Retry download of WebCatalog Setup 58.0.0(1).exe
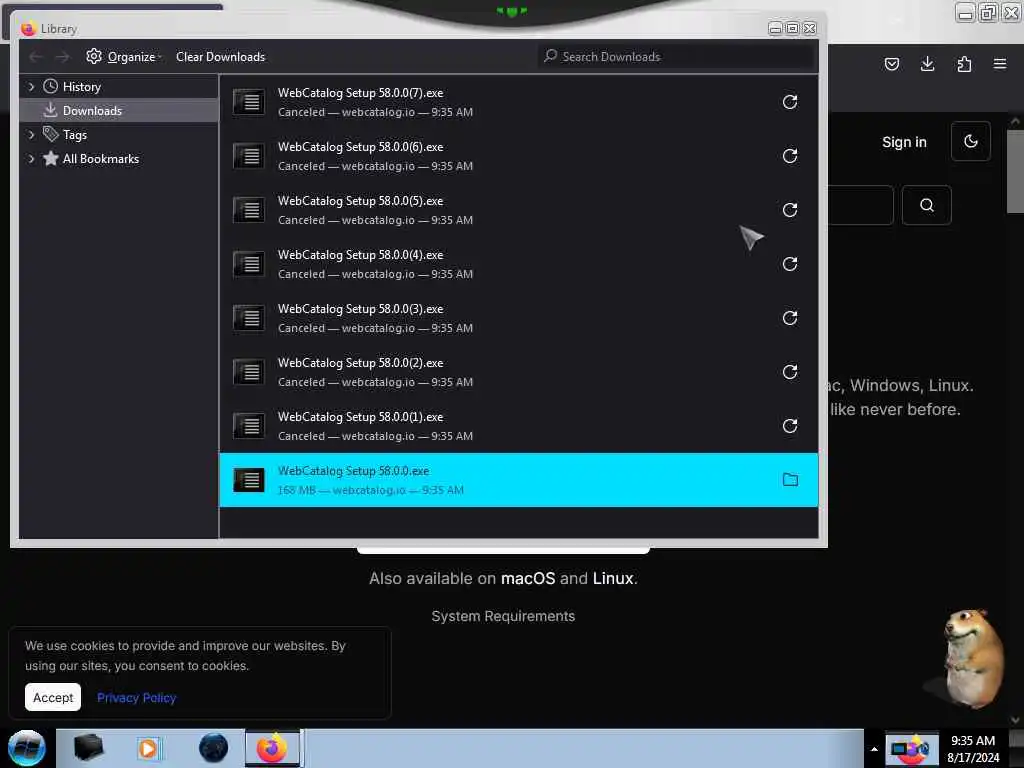 coord(790,426)
